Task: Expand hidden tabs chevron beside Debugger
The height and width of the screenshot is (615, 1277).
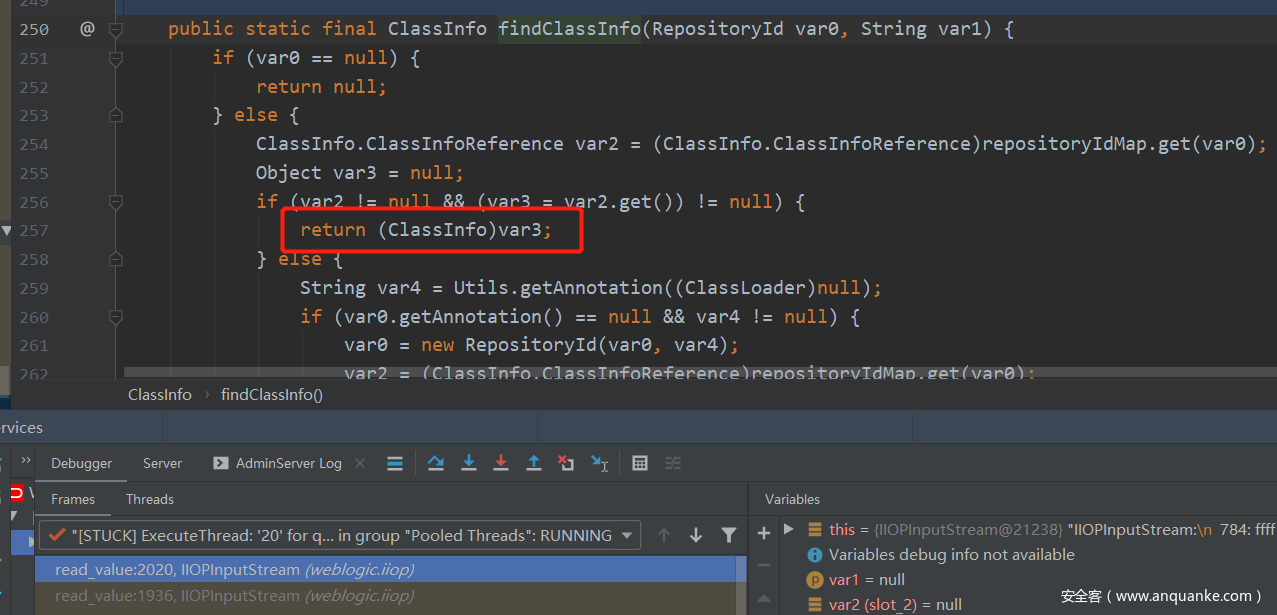Action: tap(26, 461)
